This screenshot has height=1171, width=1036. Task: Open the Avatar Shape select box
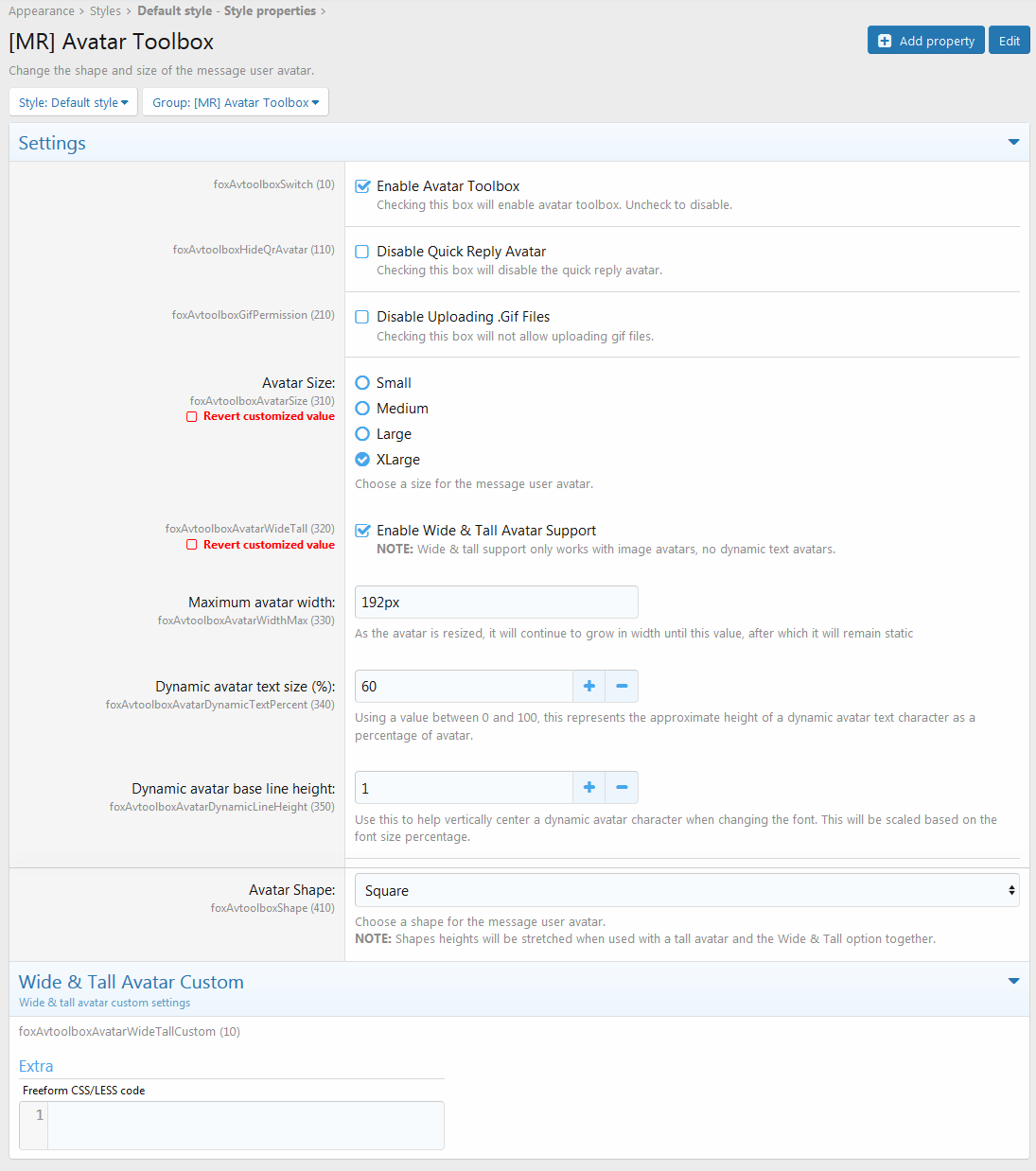(x=687, y=891)
